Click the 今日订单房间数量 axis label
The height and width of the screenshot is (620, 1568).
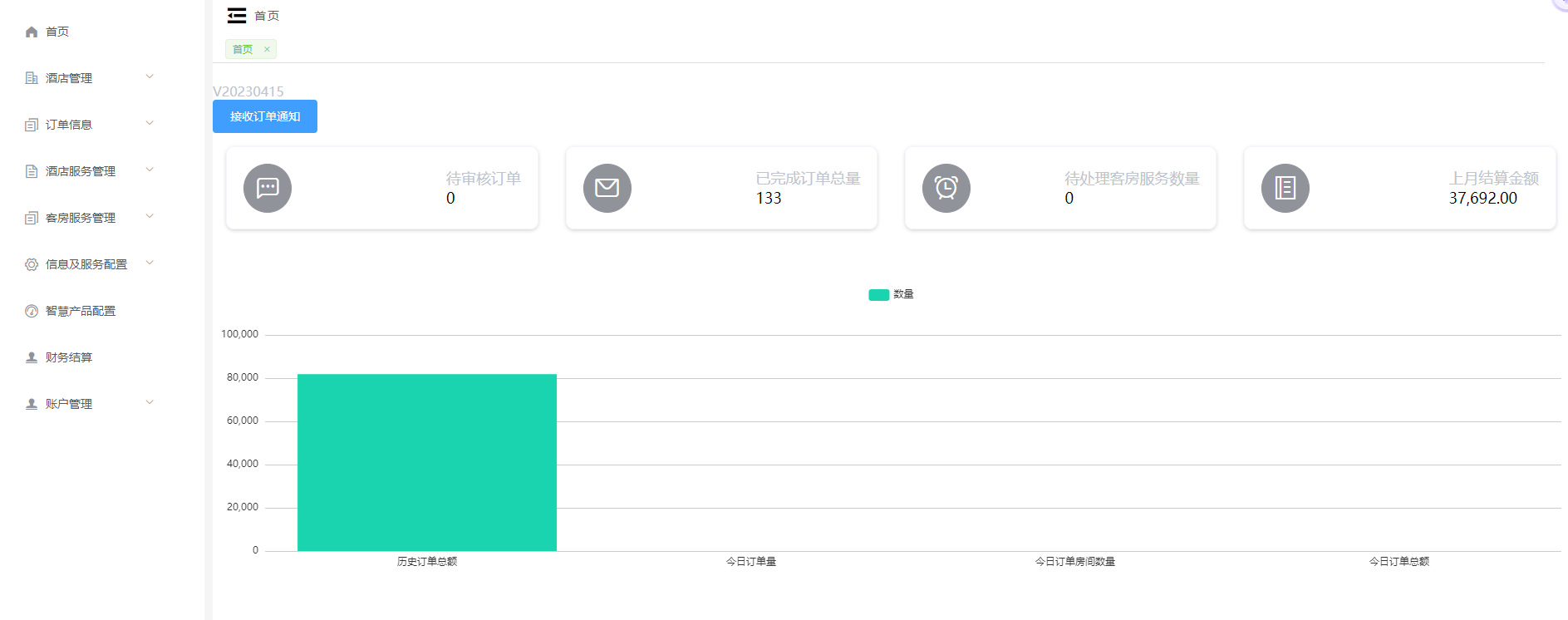click(x=1075, y=562)
